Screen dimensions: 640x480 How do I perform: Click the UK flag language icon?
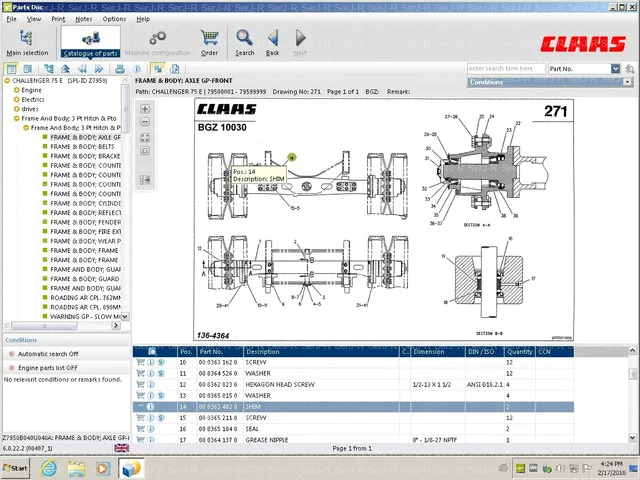(122, 448)
